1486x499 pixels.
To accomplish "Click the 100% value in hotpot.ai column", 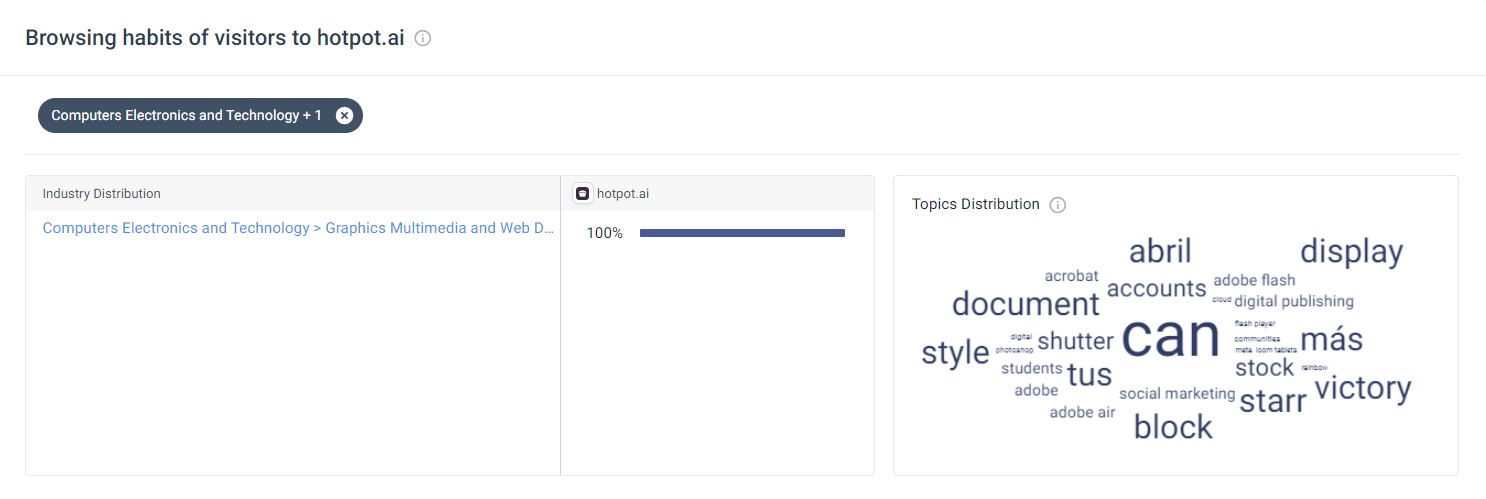I will pyautogui.click(x=604, y=233).
